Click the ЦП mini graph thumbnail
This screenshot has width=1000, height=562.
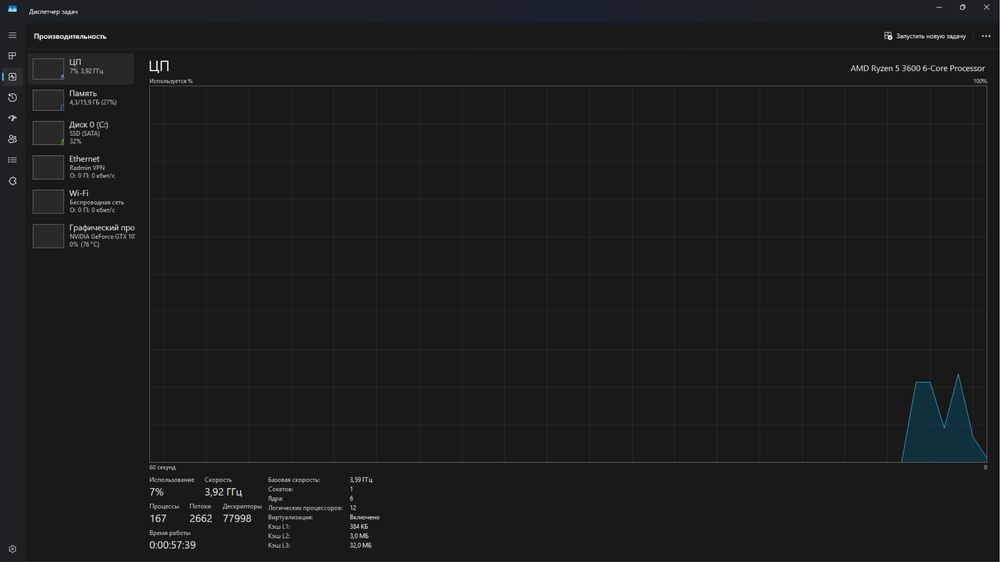pos(48,69)
